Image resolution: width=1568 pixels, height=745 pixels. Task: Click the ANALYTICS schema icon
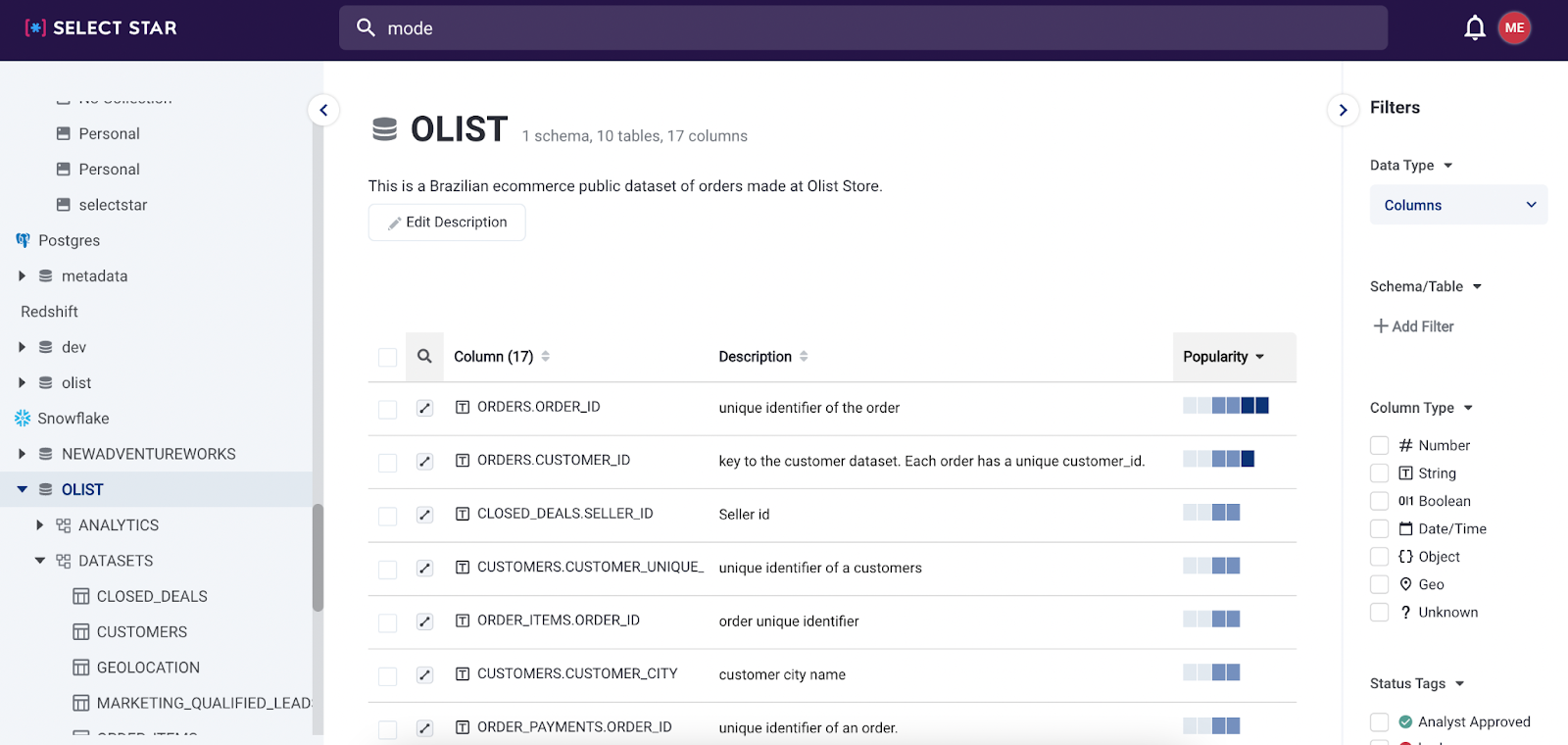64,525
